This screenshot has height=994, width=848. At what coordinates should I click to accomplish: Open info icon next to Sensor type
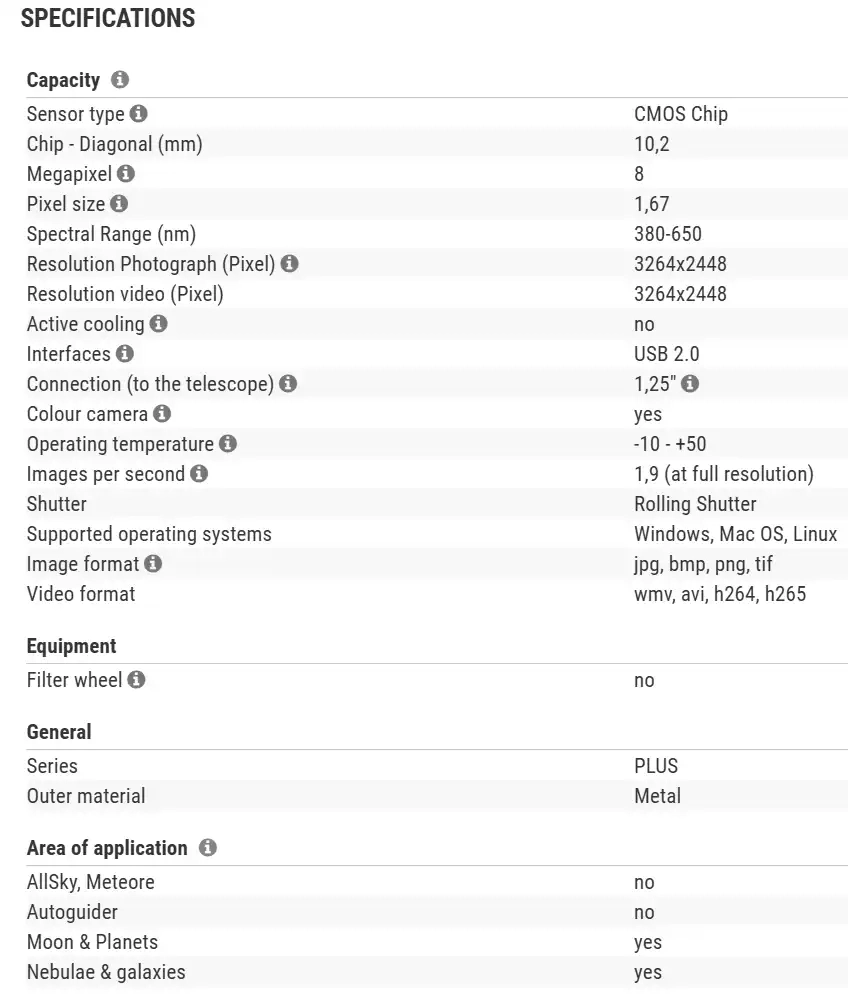coord(139,114)
